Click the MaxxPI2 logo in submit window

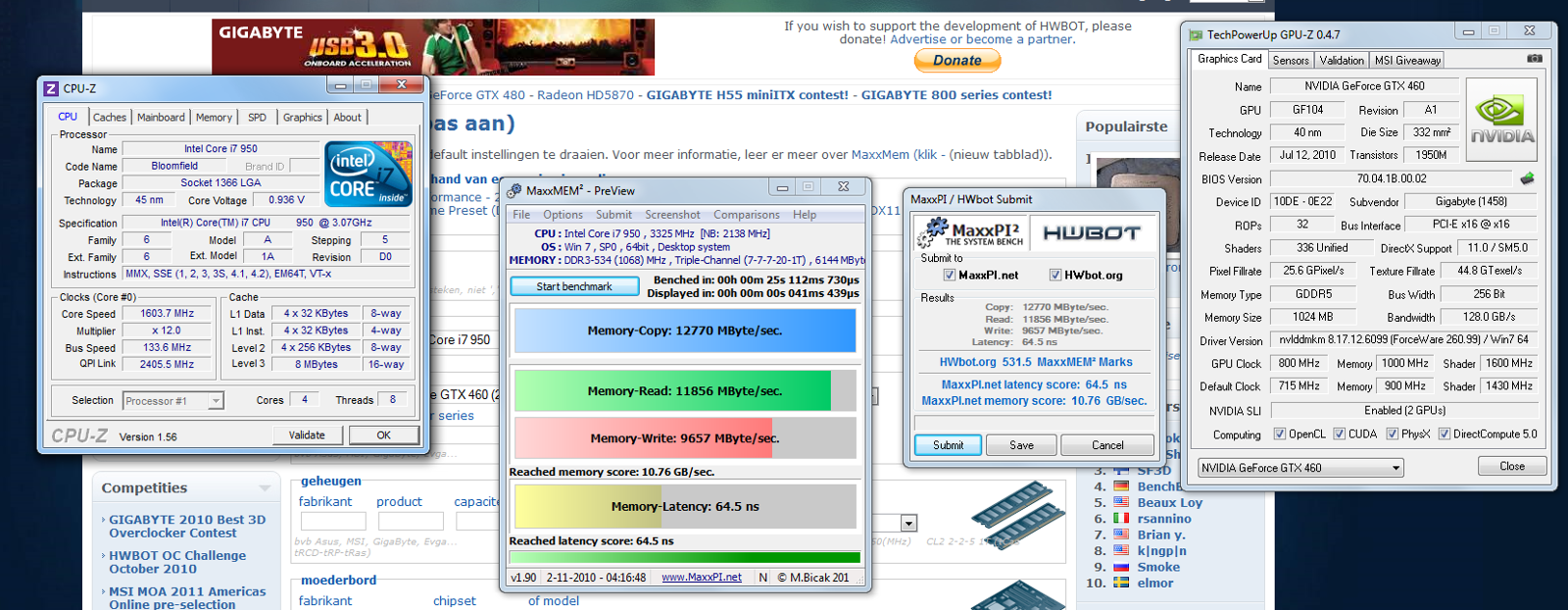(x=970, y=233)
